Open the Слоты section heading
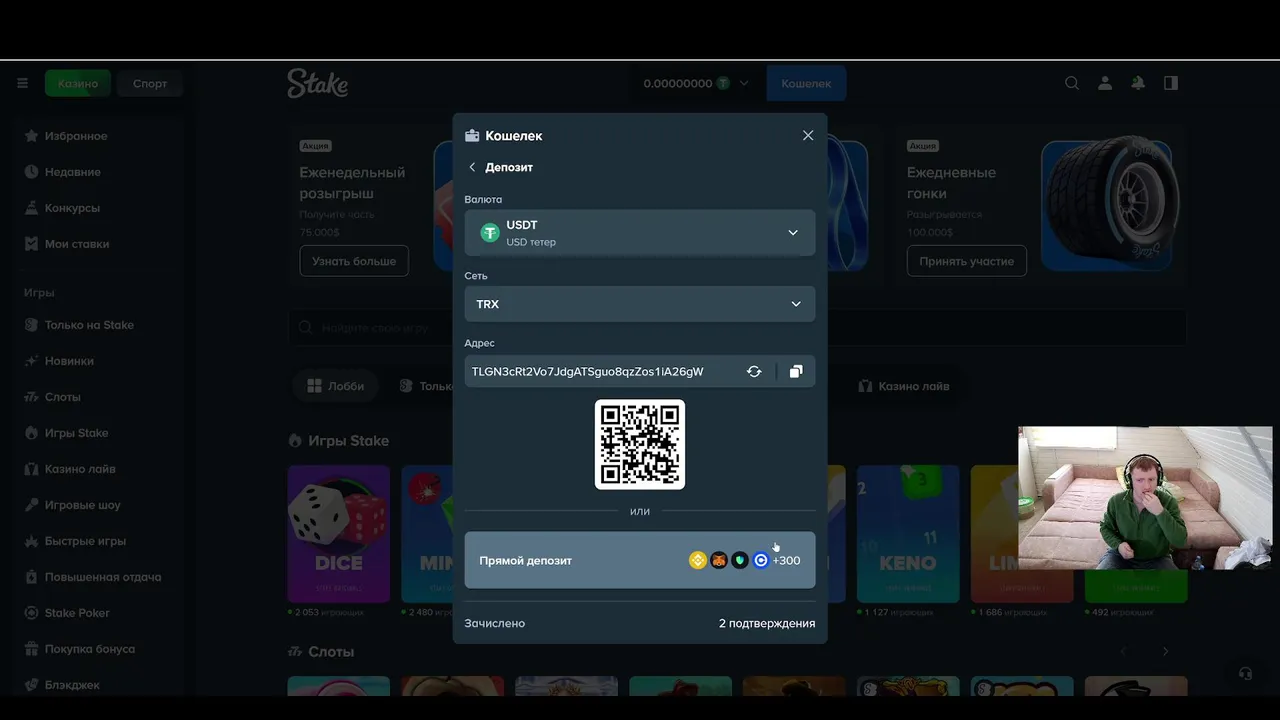Image resolution: width=1280 pixels, height=720 pixels. tap(321, 652)
